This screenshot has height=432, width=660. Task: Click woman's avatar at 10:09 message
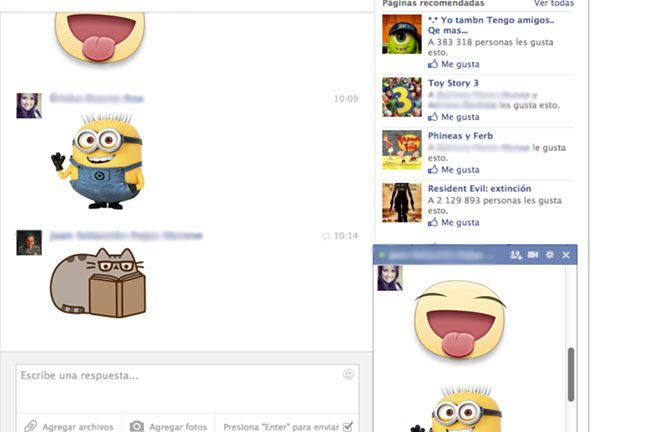(x=29, y=106)
